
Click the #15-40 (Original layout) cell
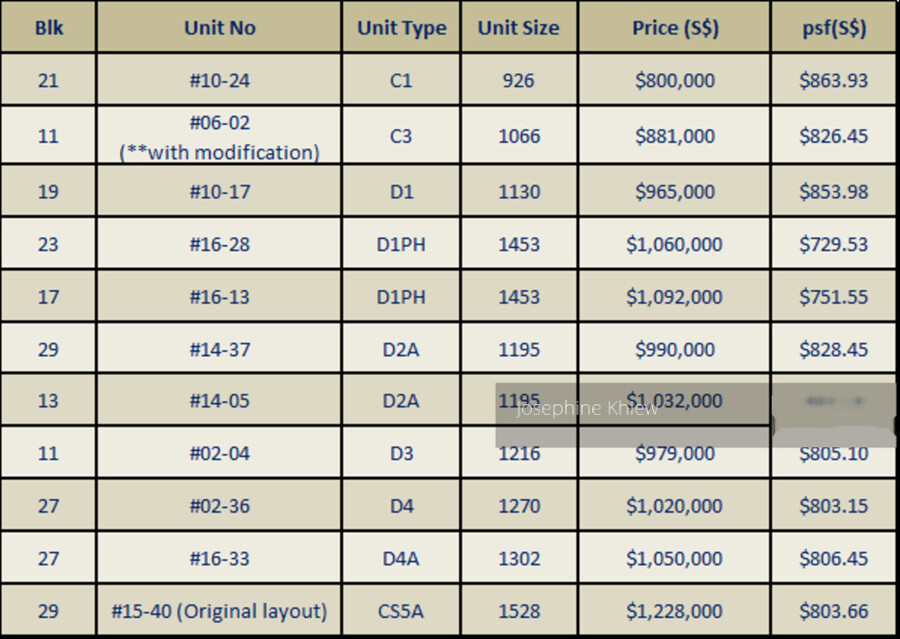point(219,611)
